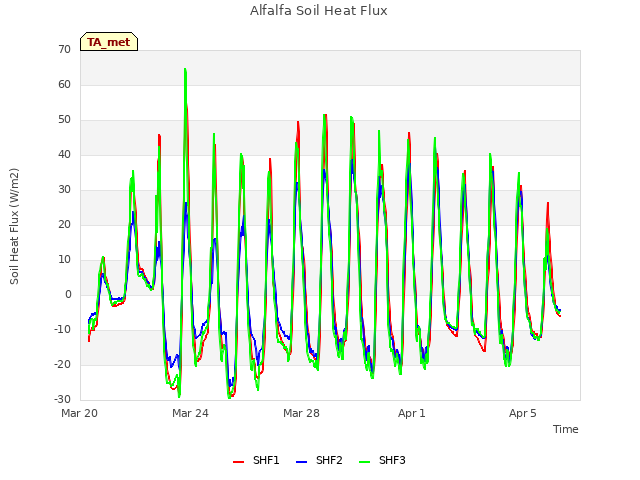This screenshot has height=480, width=640.
Task: Click the Apr 5 x-axis tick label
Action: coord(523,413)
